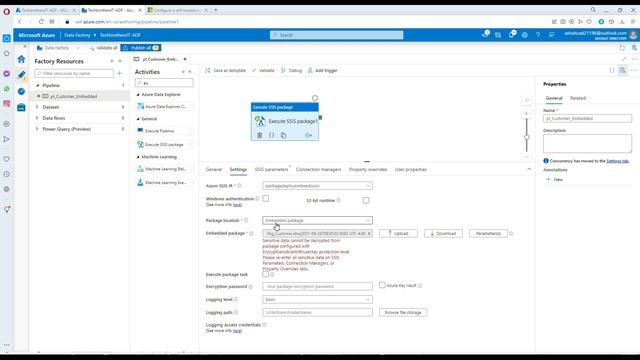Open Azure-SSIS IR dropdown
This screenshot has width=640, height=360.
pyautogui.click(x=317, y=186)
